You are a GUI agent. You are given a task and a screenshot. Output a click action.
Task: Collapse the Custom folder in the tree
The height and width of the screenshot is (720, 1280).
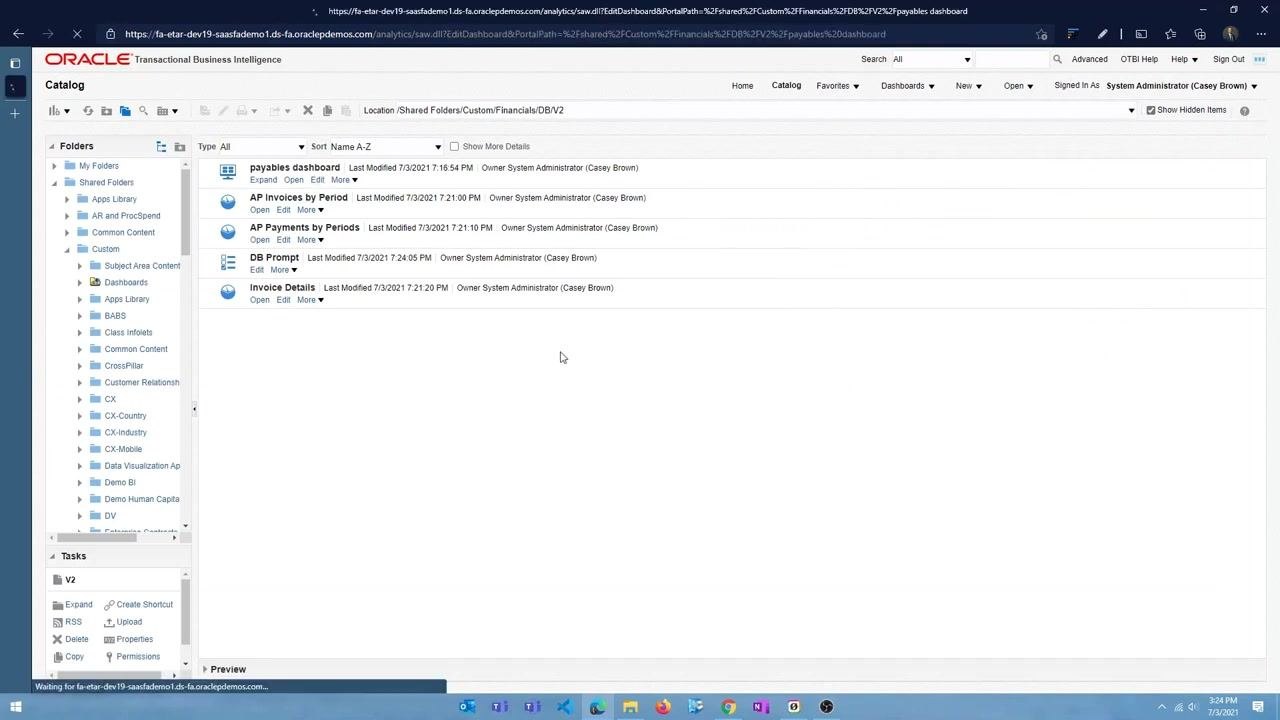(x=67, y=249)
